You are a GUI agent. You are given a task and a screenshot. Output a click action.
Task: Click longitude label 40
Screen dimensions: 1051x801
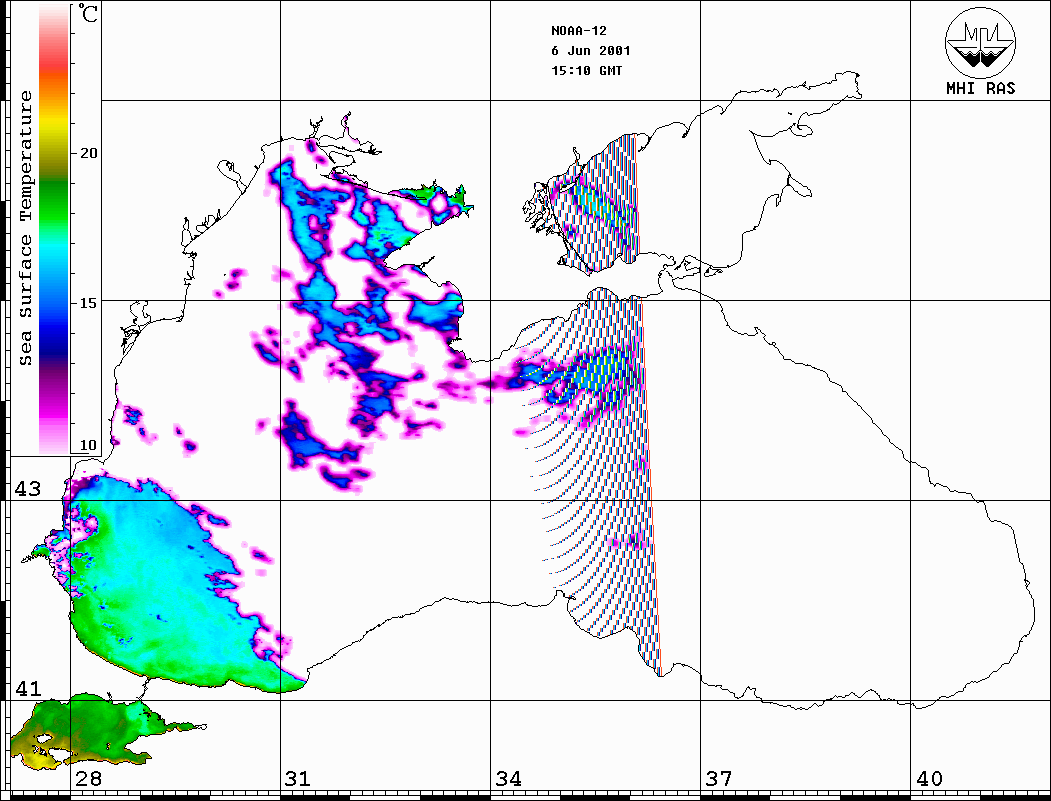coord(929,779)
